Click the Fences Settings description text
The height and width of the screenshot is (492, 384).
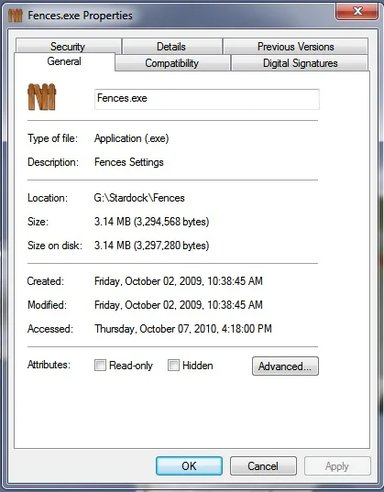click(x=129, y=162)
